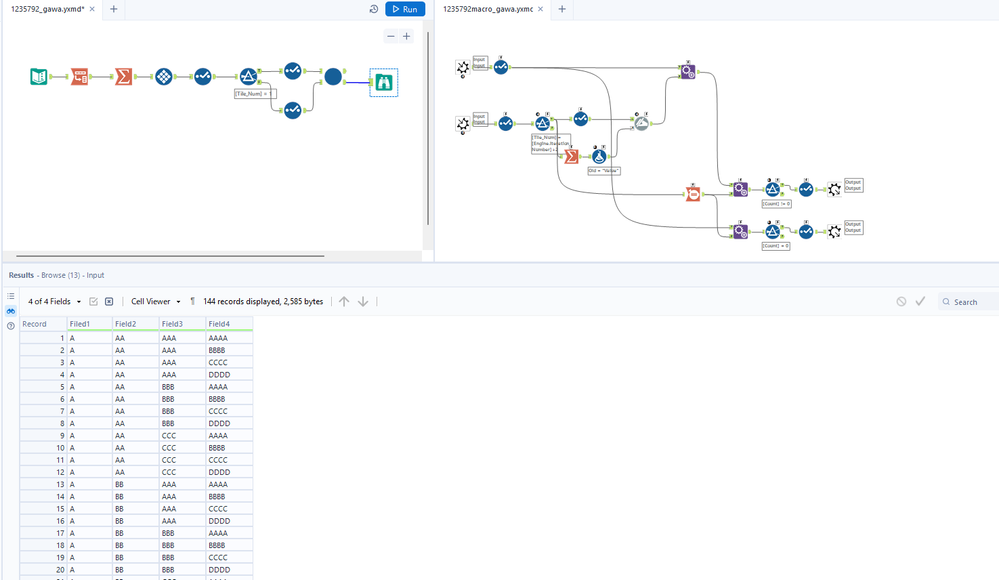This screenshot has width=999, height=580.
Task: Click the [Tile_Num] = 1 annotation label
Action: point(255,94)
